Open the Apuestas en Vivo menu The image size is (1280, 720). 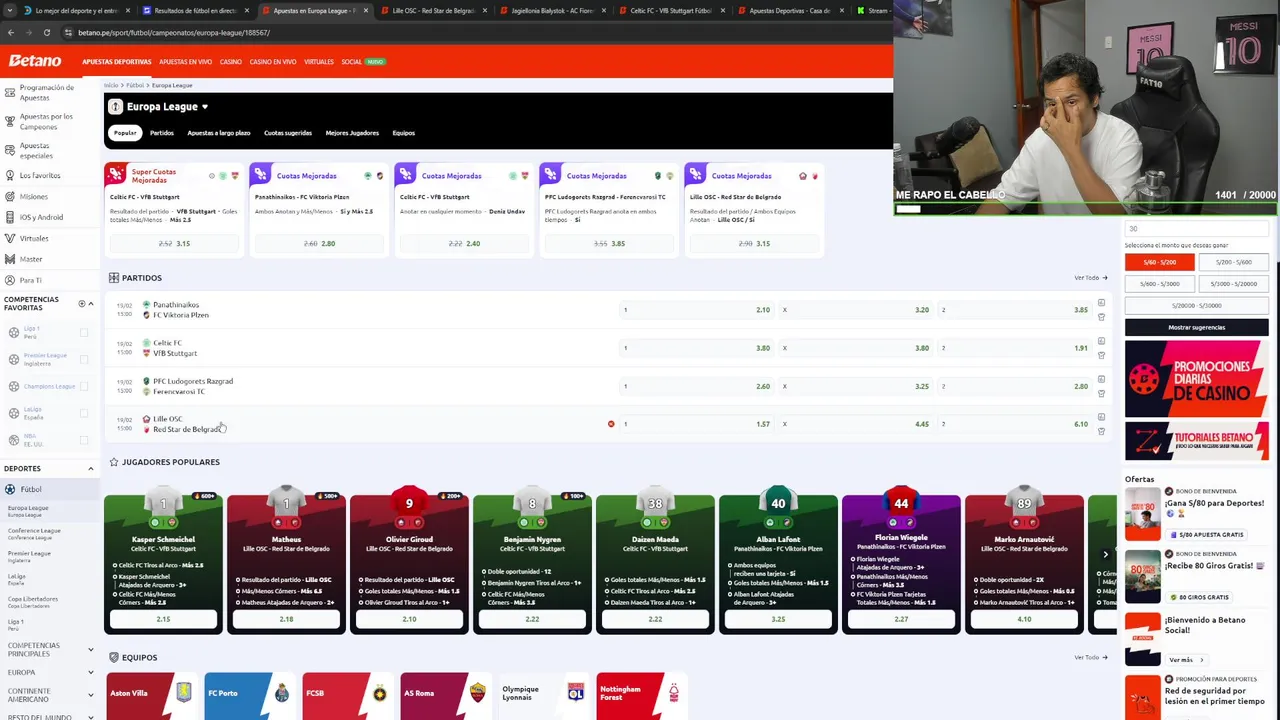[x=185, y=62]
